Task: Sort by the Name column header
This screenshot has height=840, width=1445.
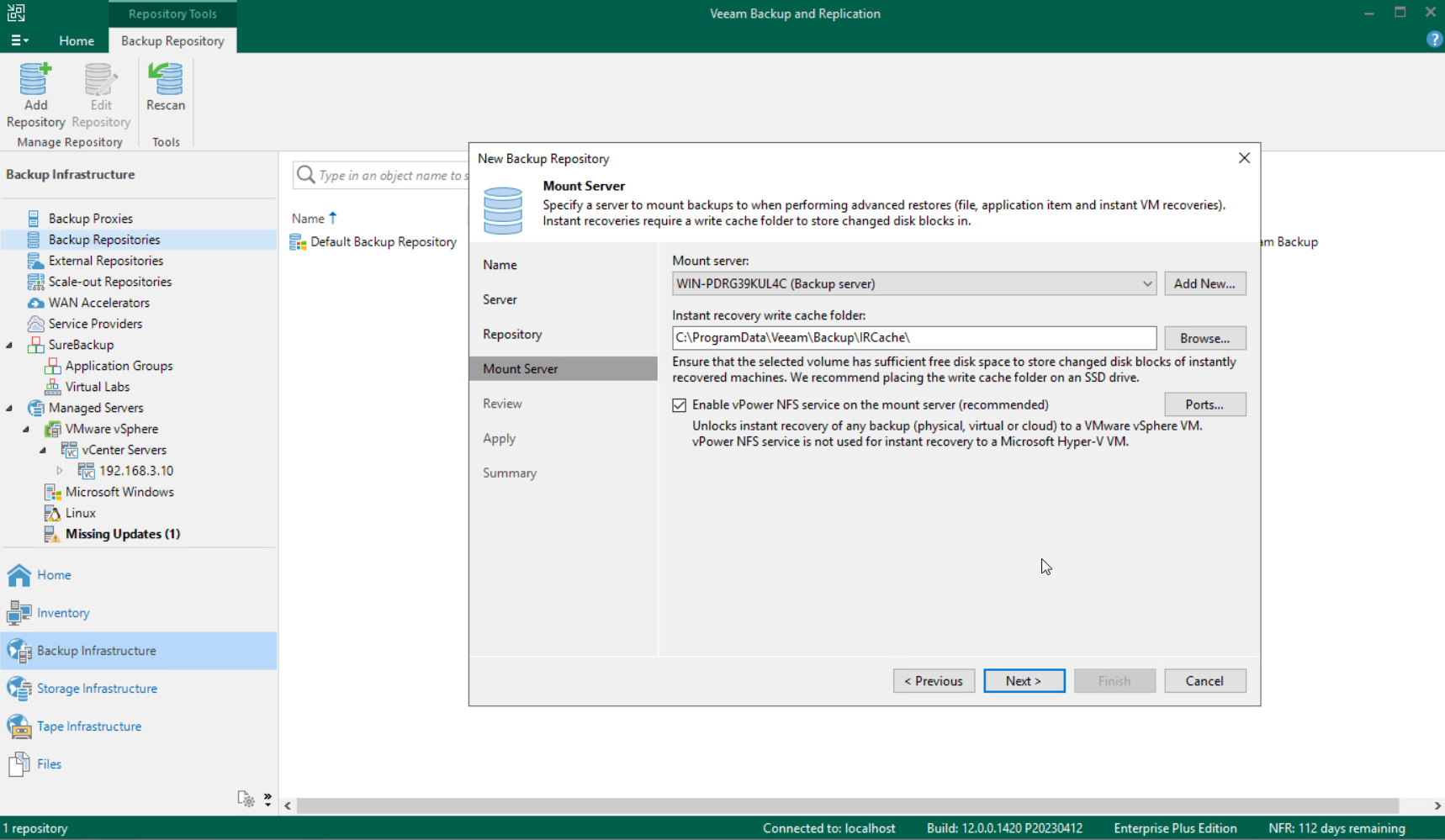Action: [308, 219]
